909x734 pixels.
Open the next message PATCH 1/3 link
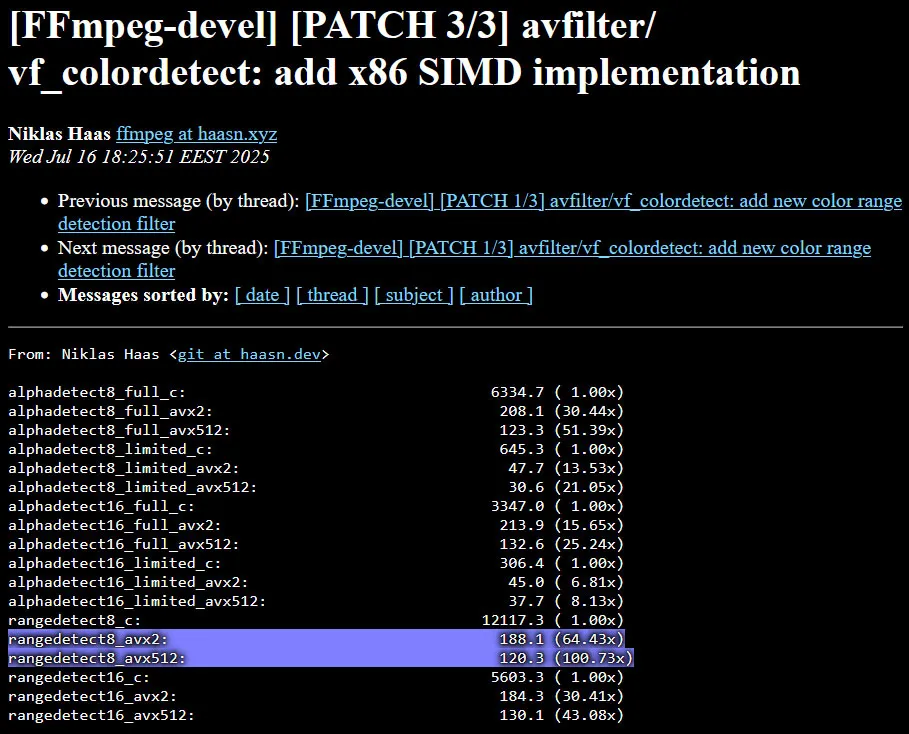pyautogui.click(x=572, y=248)
